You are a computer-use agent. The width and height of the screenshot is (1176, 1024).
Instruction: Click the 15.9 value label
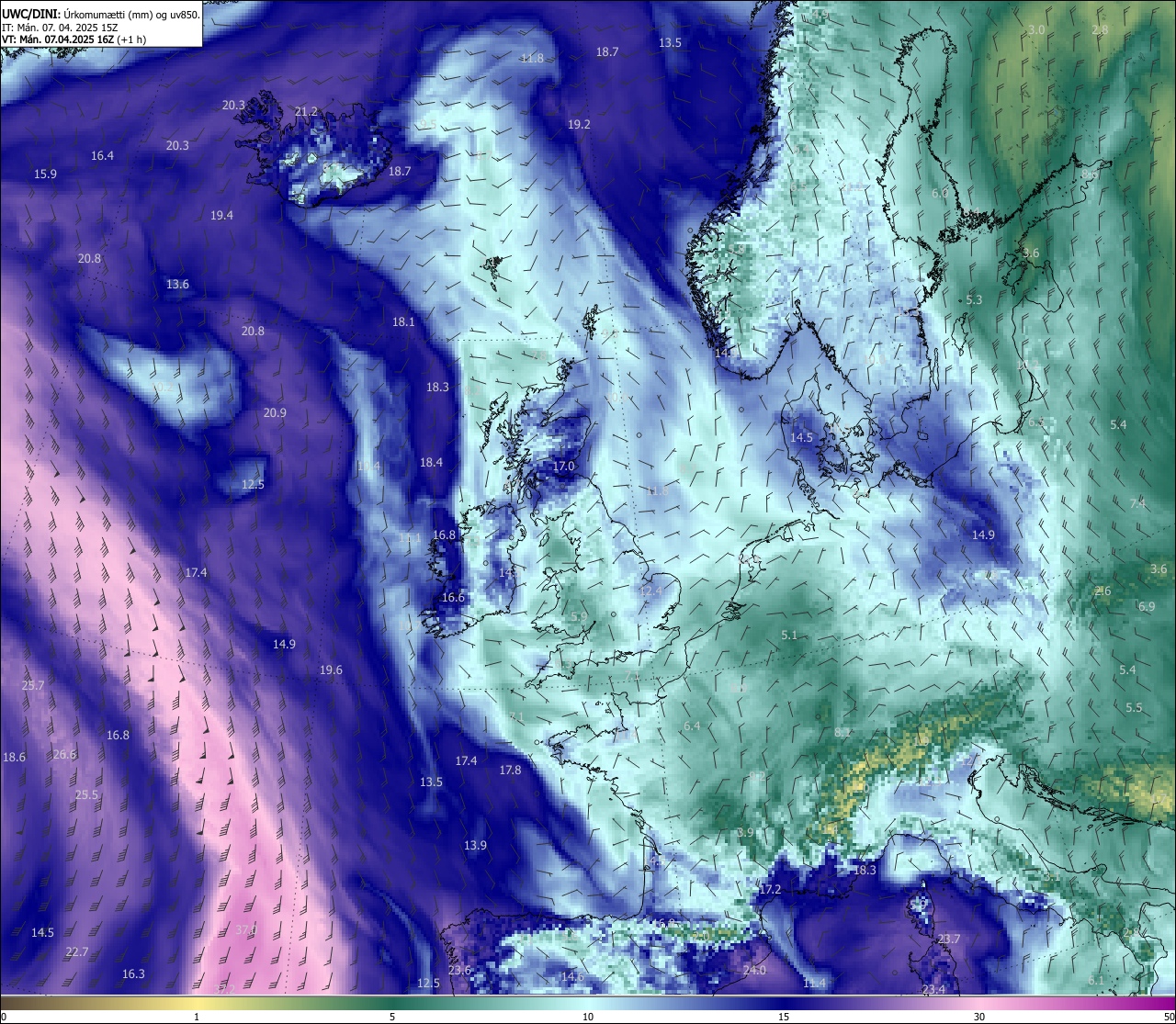pyautogui.click(x=45, y=174)
